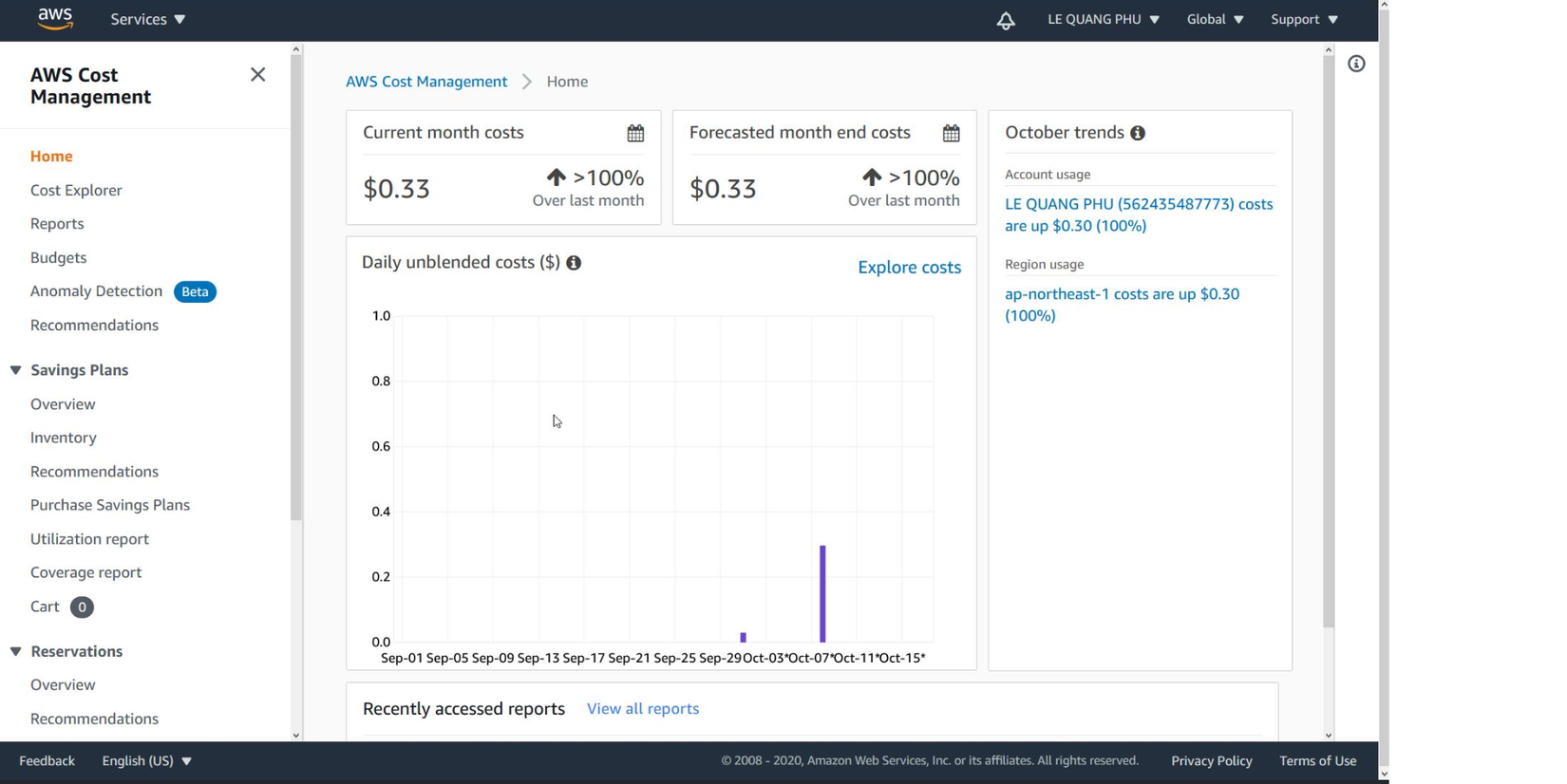The width and height of the screenshot is (1567, 784).
Task: Open the info panel icon at top right
Action: [x=1356, y=64]
